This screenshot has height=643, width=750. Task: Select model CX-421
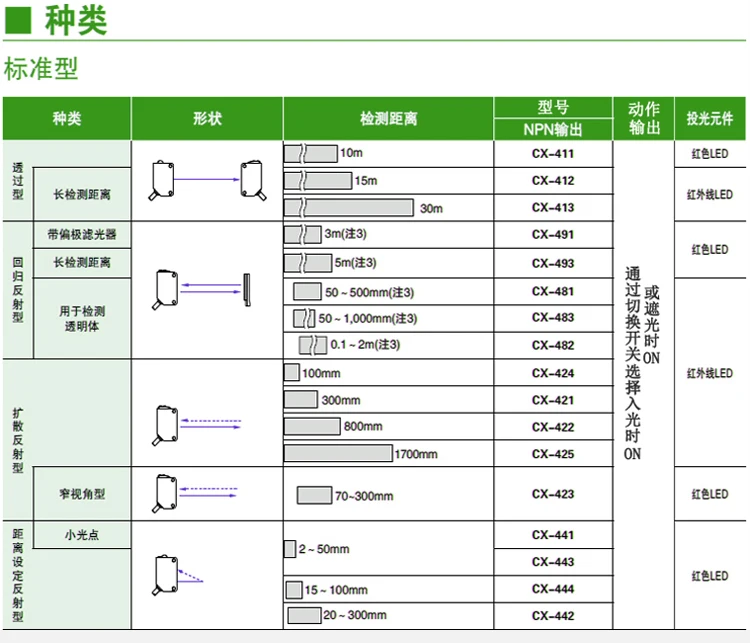(x=552, y=400)
